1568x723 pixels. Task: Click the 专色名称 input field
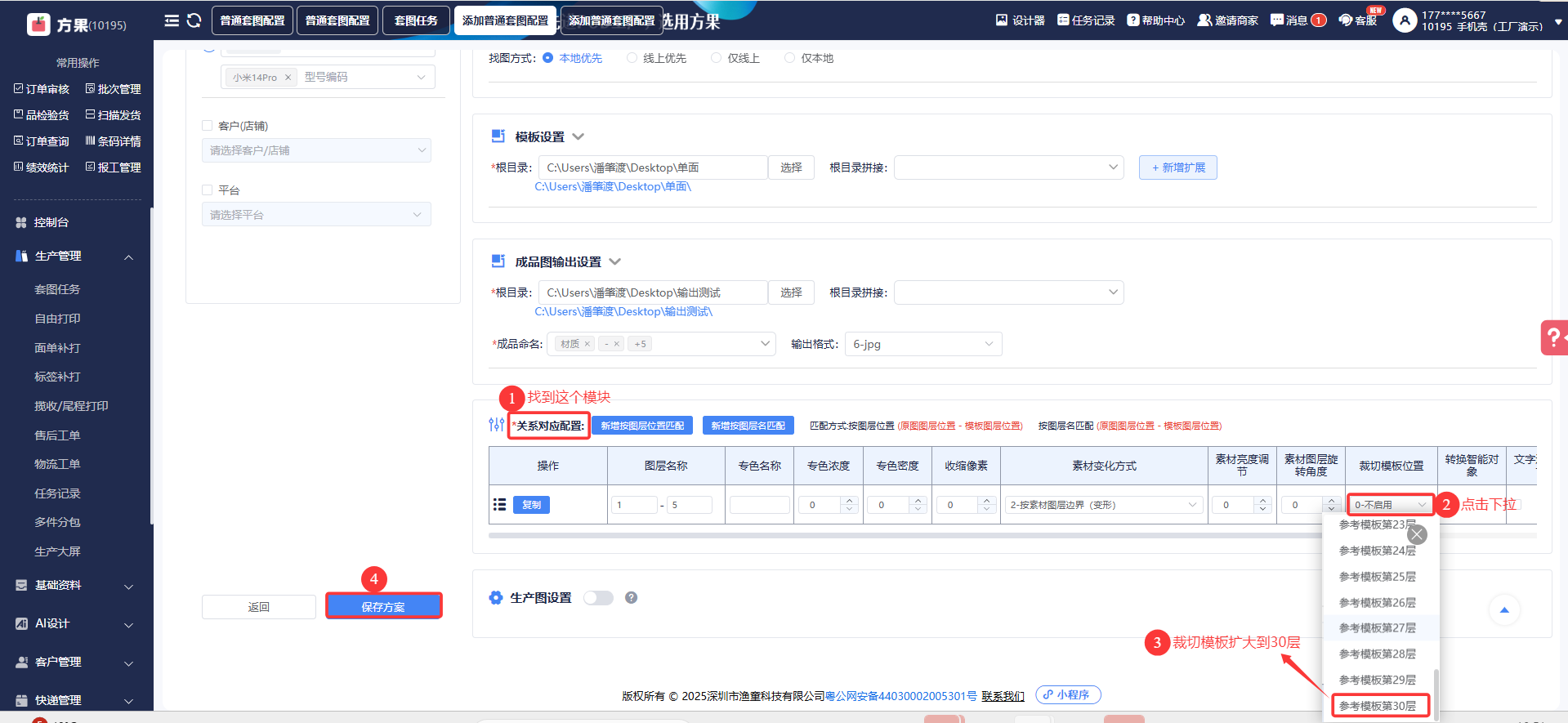pos(759,505)
